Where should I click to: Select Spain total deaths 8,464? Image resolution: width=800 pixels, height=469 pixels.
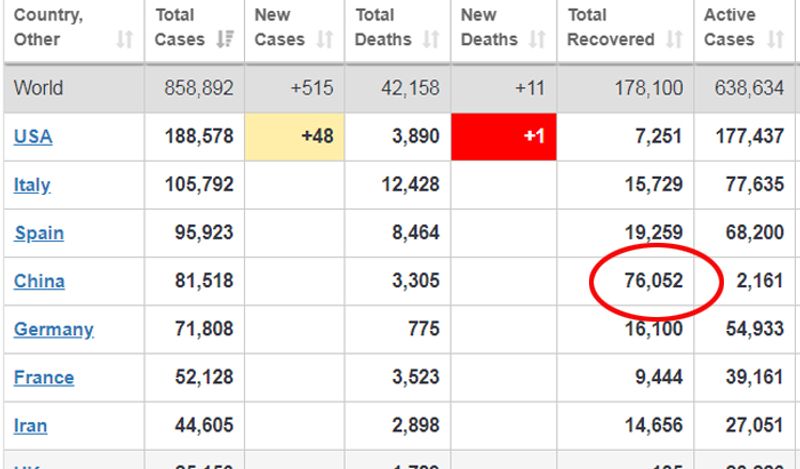click(x=415, y=233)
